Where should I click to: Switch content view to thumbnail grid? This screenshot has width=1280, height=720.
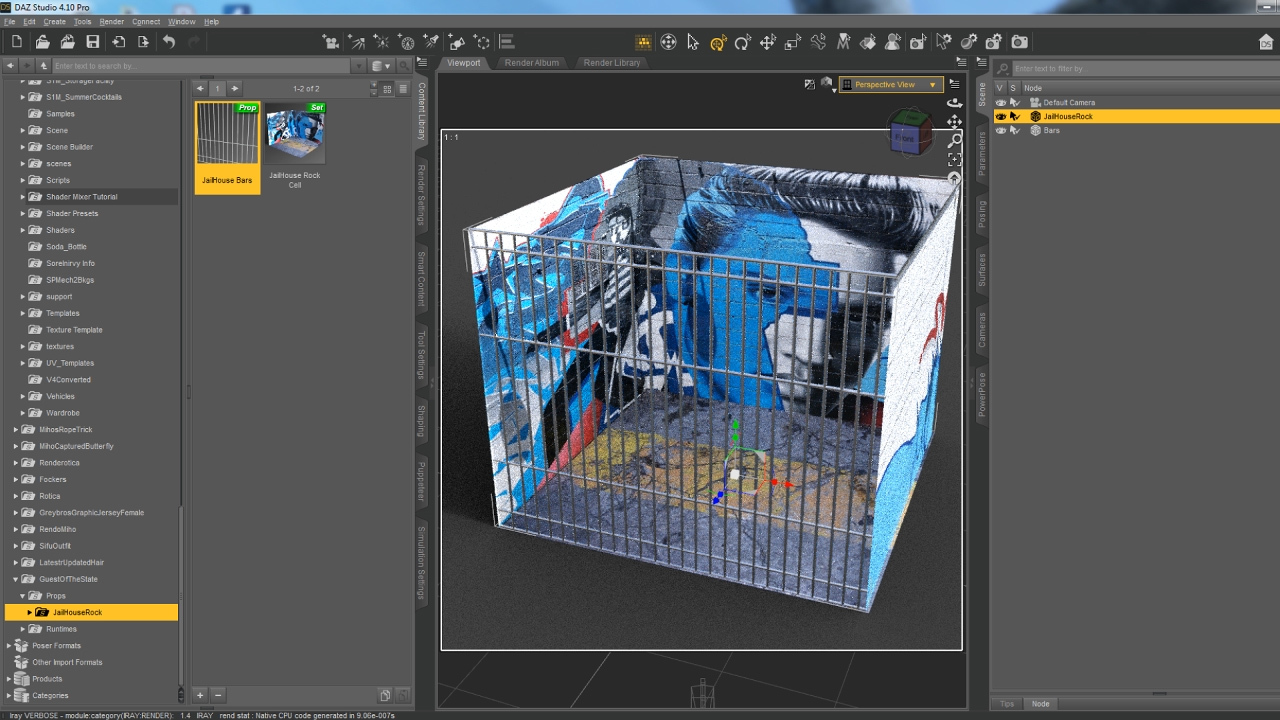(387, 89)
